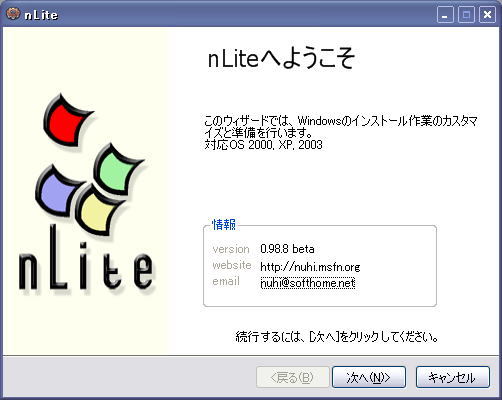Image resolution: width=502 pixels, height=400 pixels.
Task: Click the nLite title bar text
Action: coord(41,15)
